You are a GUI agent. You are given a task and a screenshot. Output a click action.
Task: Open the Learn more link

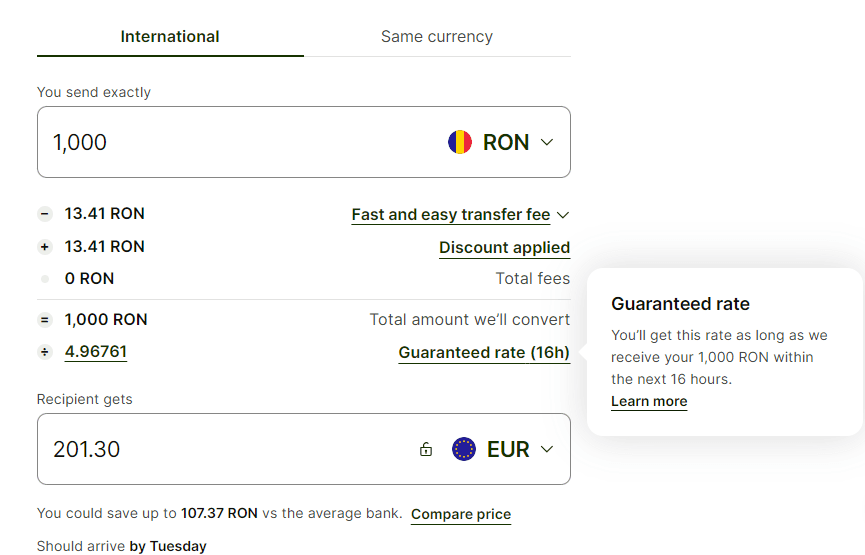click(649, 402)
